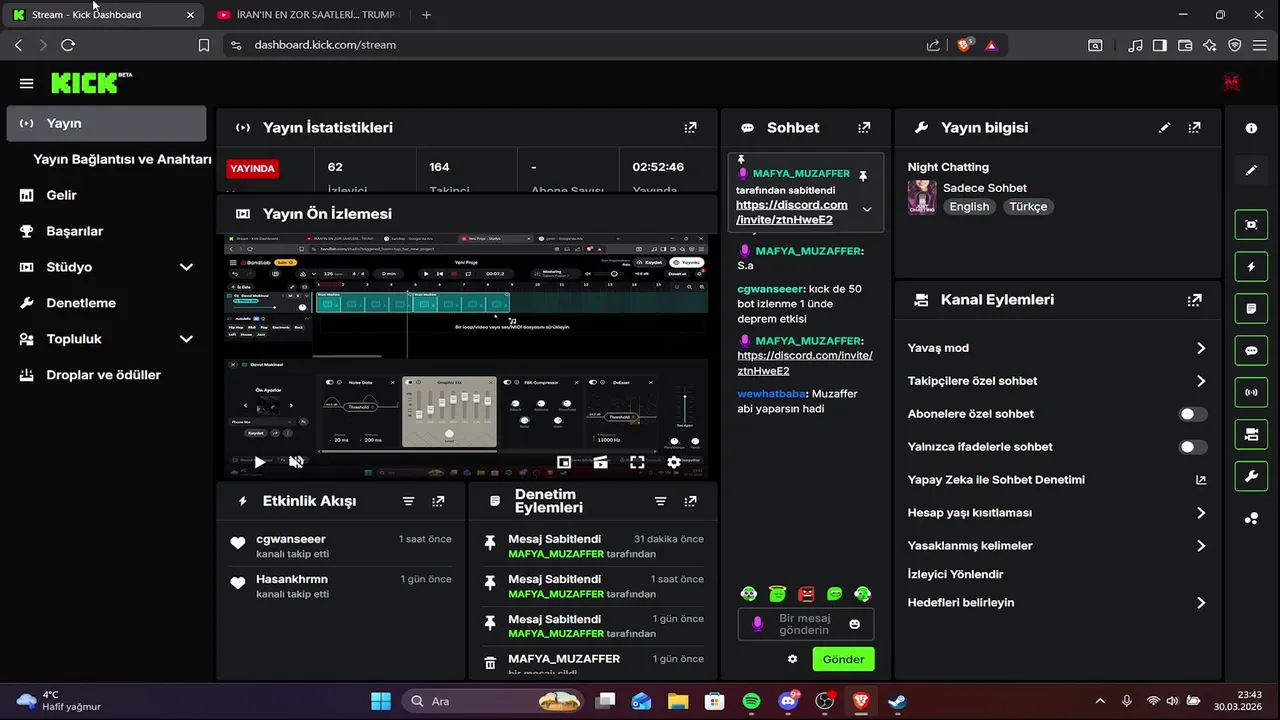Play the stream preview video
Viewport: 1280px width, 720px height.
[259, 462]
